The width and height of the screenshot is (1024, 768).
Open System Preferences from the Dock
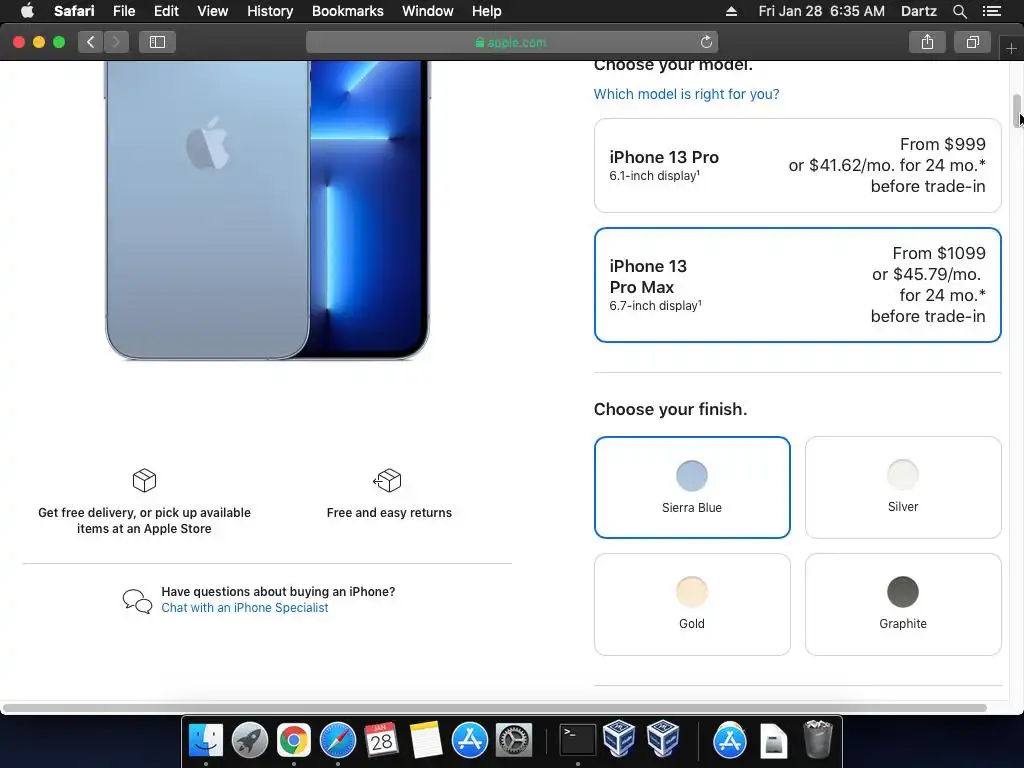tap(514, 741)
